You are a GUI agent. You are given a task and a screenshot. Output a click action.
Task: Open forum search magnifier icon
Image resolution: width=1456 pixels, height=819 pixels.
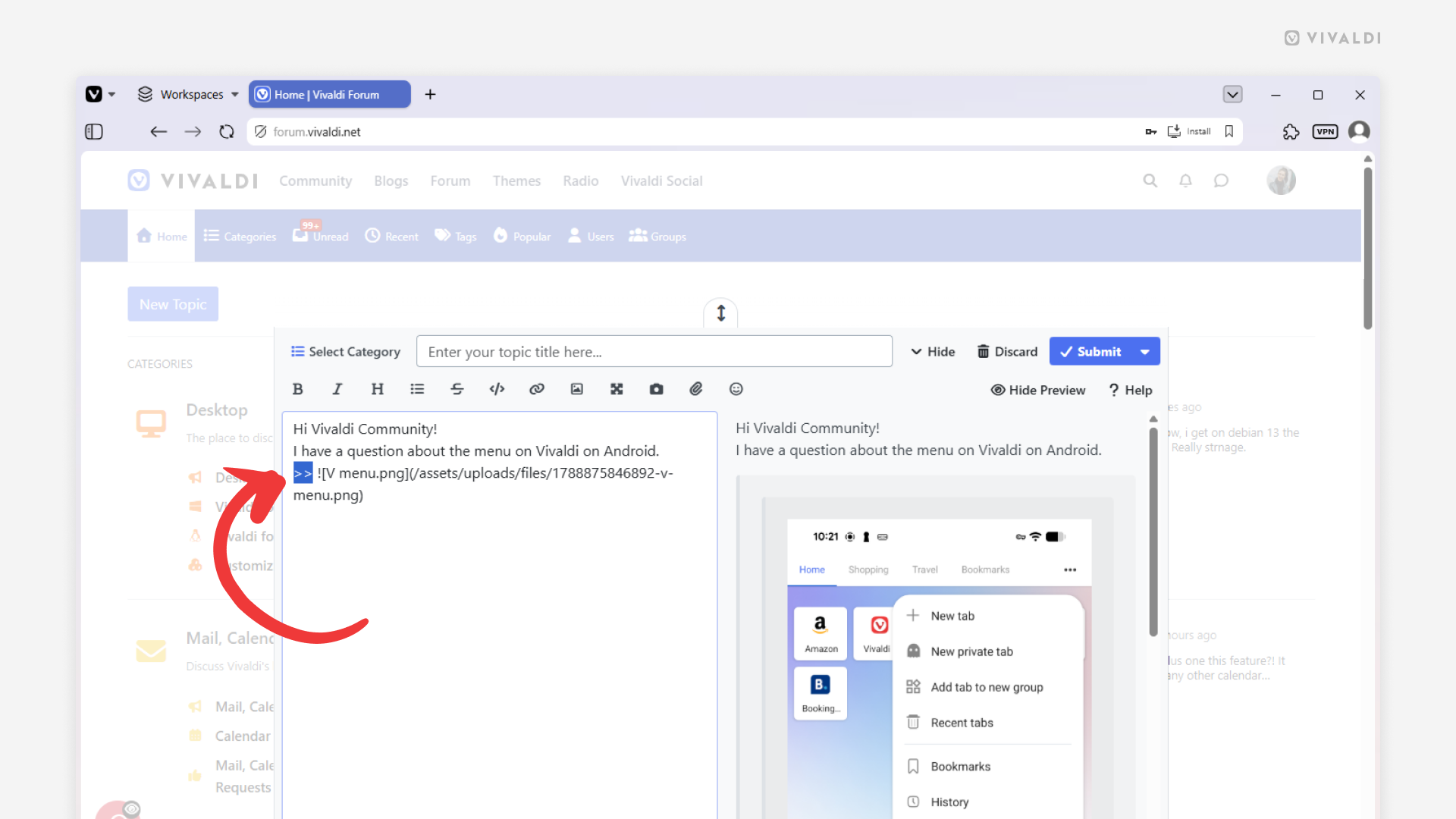1150,180
